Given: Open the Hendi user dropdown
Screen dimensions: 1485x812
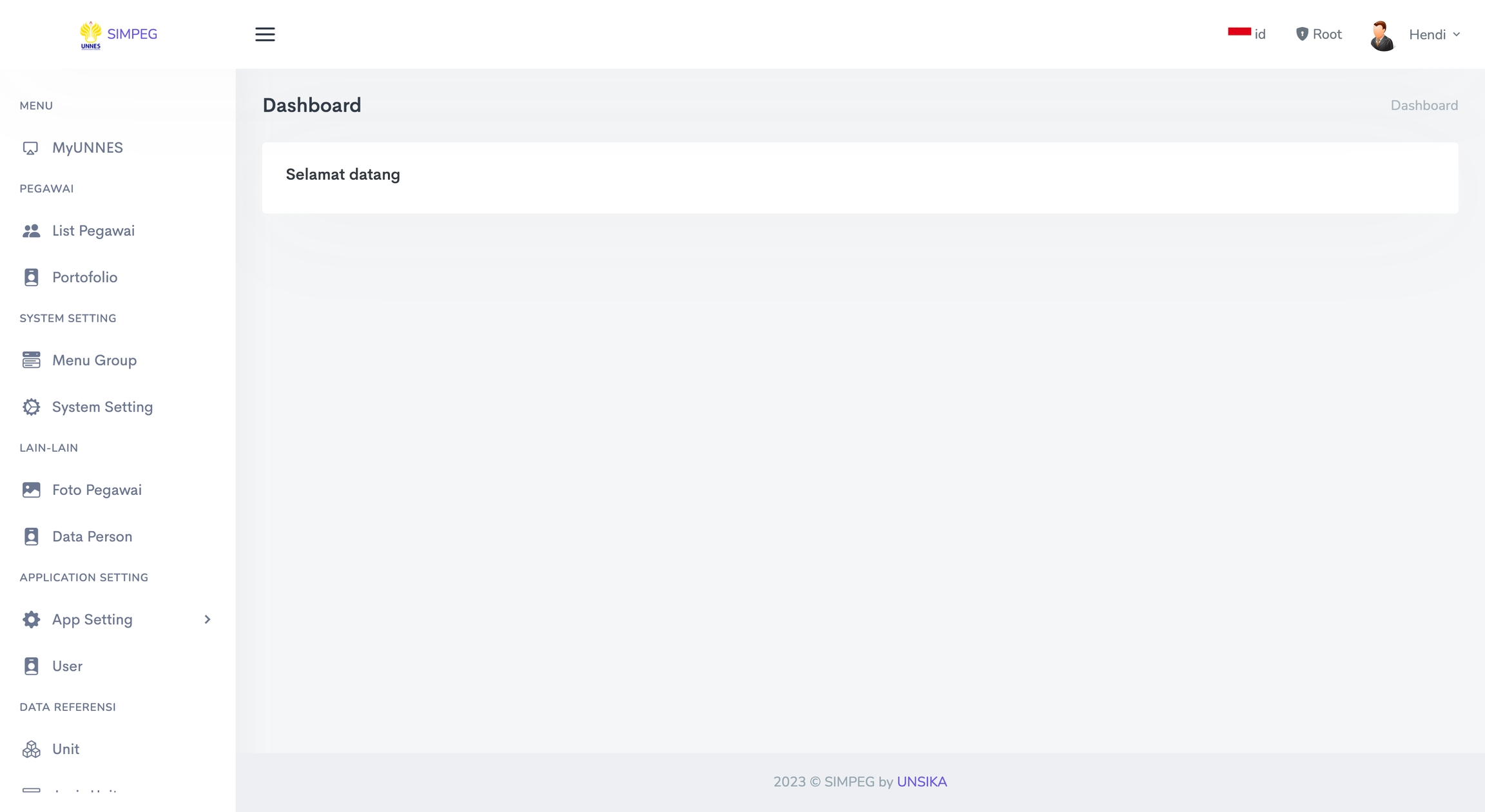Looking at the screenshot, I should point(1434,35).
